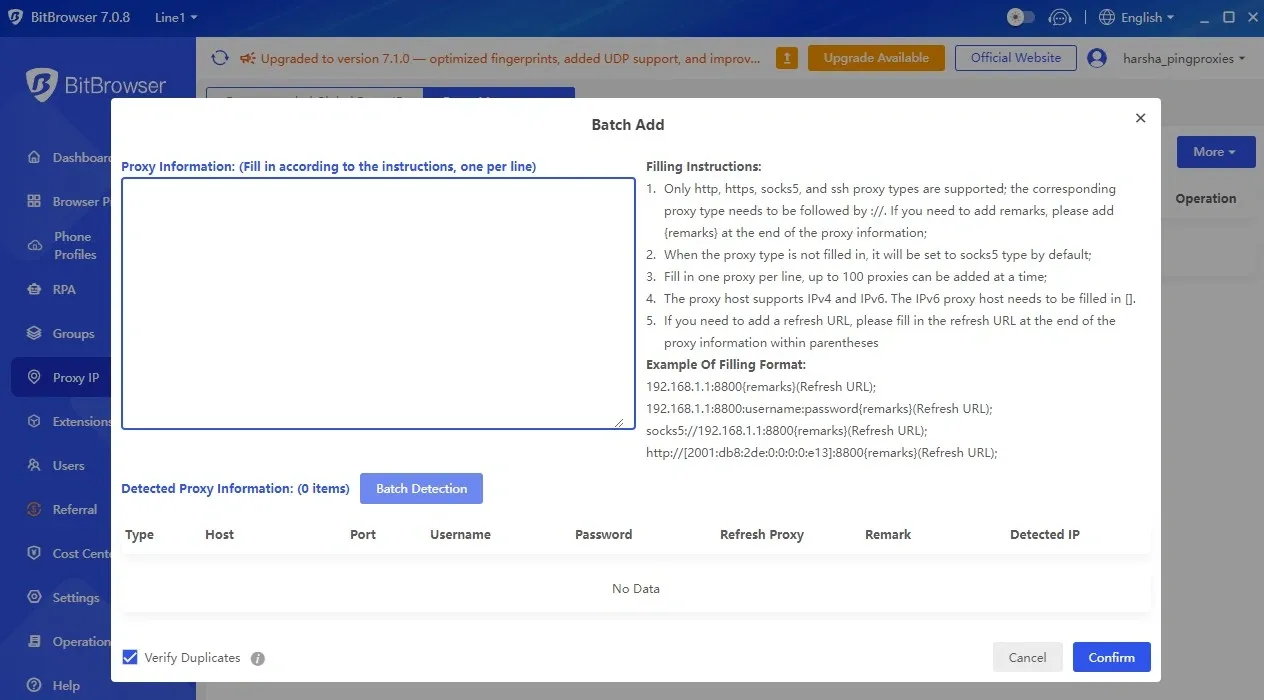Open the Users section
This screenshot has height=700, width=1264.
[68, 465]
